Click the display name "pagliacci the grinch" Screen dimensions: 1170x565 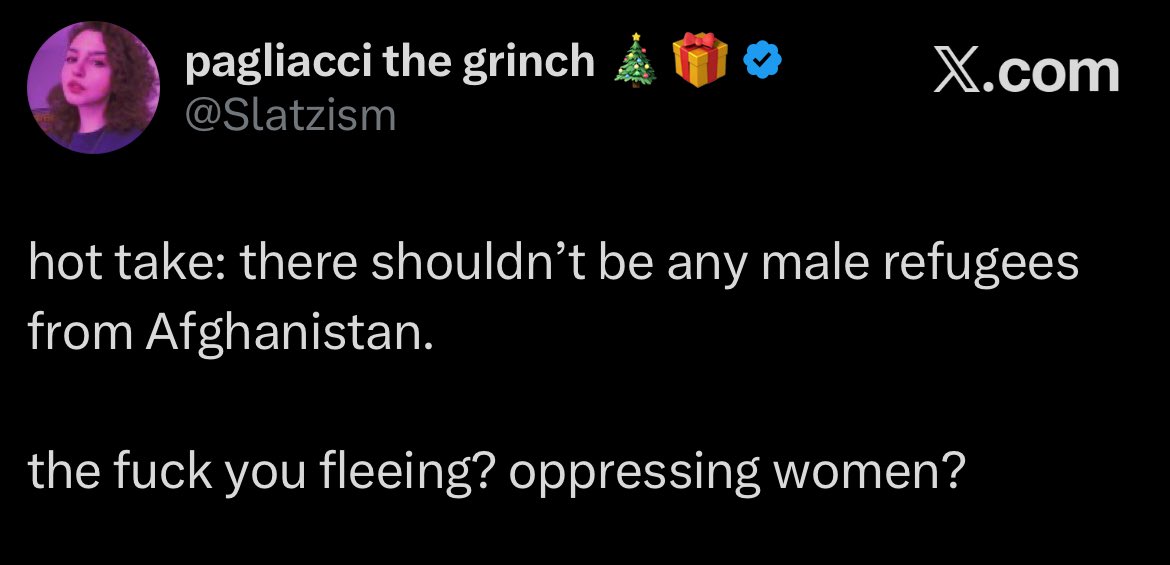coord(390,63)
